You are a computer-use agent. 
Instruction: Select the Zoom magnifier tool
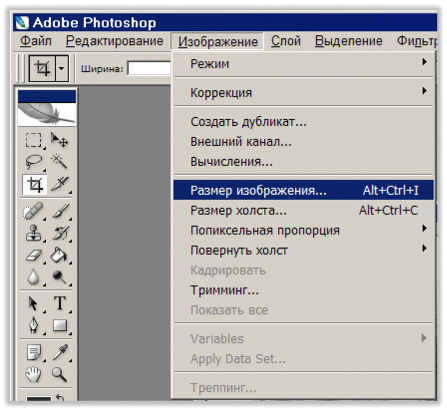click(60, 375)
